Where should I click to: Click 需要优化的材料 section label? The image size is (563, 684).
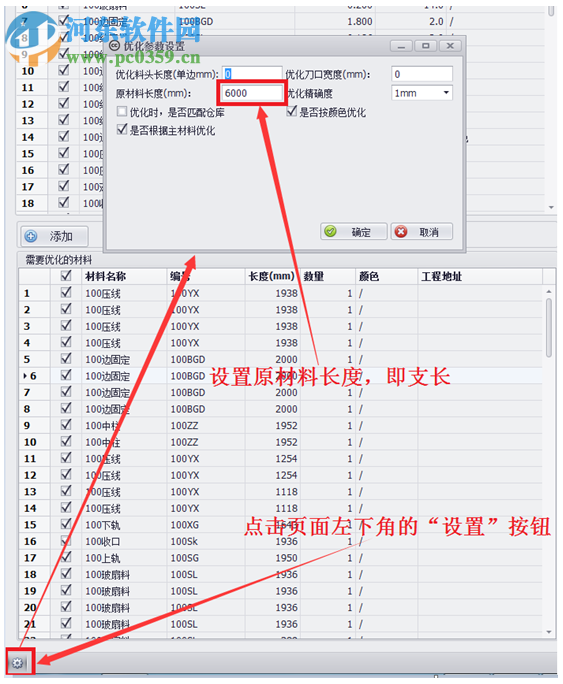coord(58,260)
